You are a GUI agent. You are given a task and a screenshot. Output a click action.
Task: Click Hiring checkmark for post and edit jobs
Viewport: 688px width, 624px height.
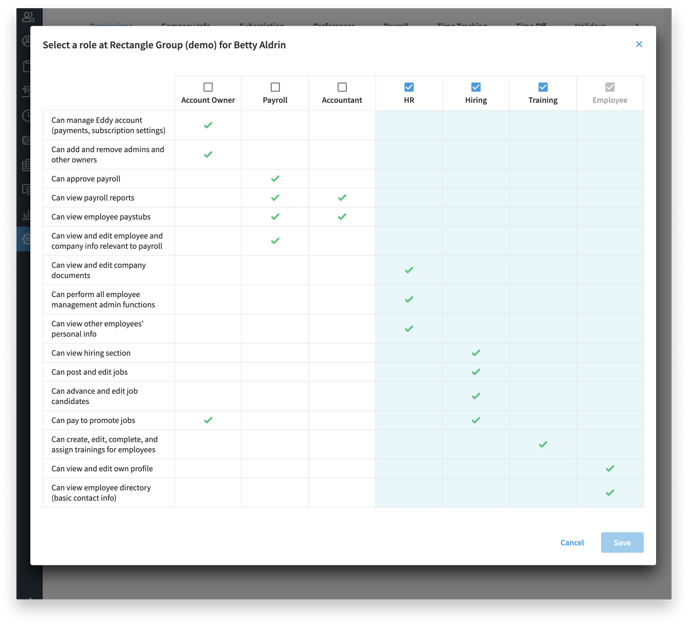tap(476, 372)
